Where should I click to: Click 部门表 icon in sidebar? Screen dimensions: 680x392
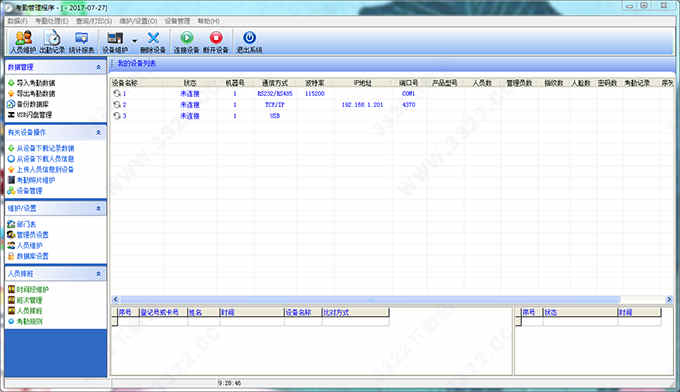pyautogui.click(x=11, y=224)
